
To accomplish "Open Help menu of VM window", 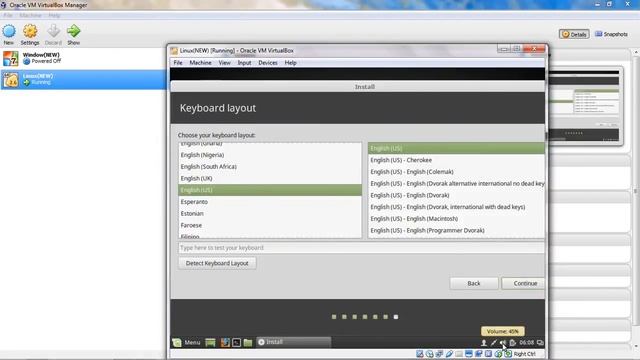I will [290, 63].
